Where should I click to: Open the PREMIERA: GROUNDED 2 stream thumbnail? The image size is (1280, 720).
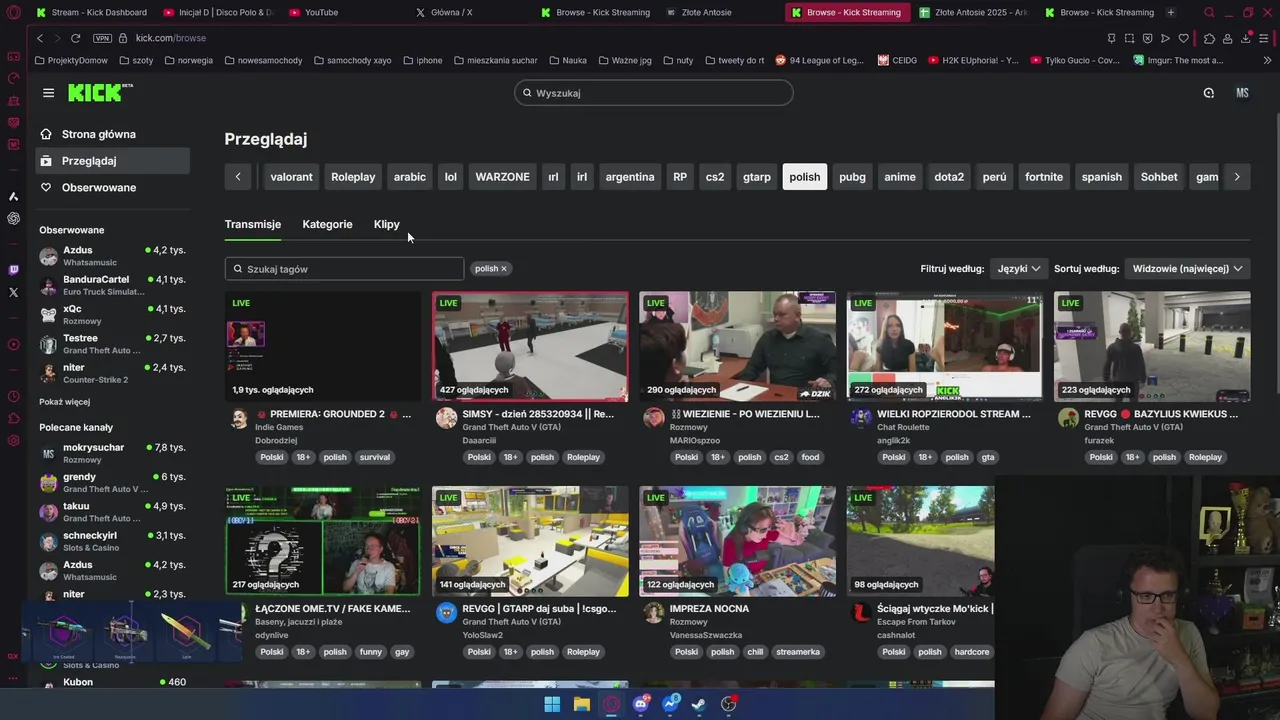[323, 346]
